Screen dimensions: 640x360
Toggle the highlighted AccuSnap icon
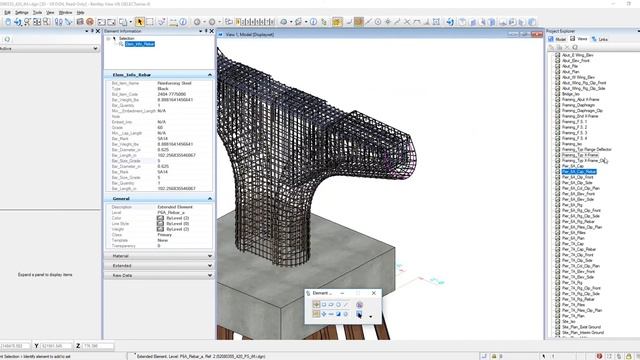[337, 22]
